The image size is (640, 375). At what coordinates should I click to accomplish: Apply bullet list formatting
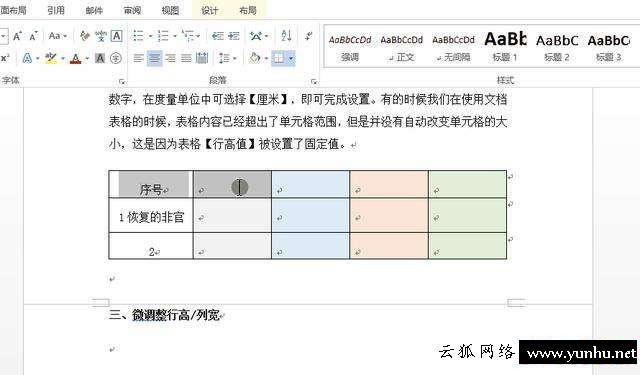(138, 36)
